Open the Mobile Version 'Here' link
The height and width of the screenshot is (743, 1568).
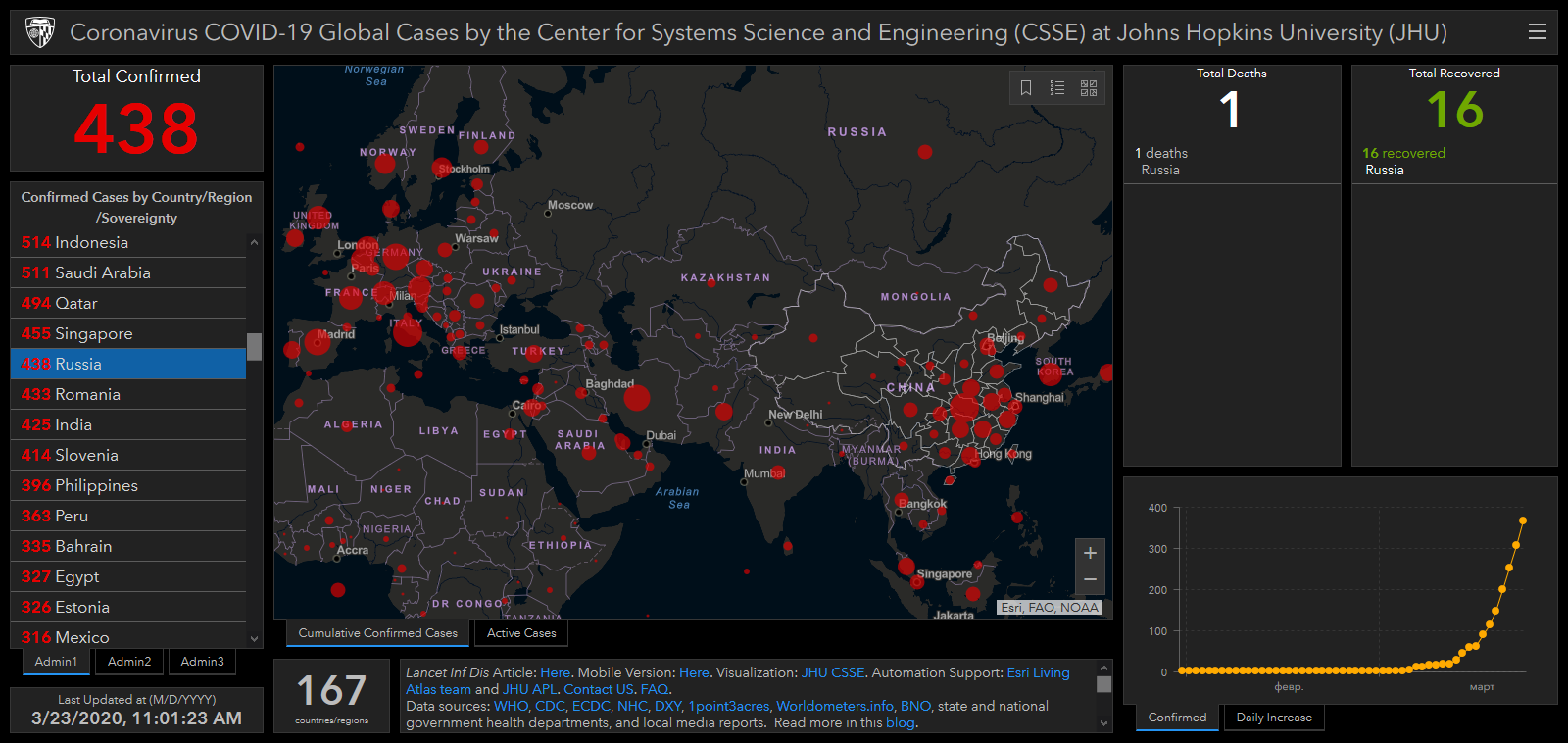pyautogui.click(x=694, y=672)
